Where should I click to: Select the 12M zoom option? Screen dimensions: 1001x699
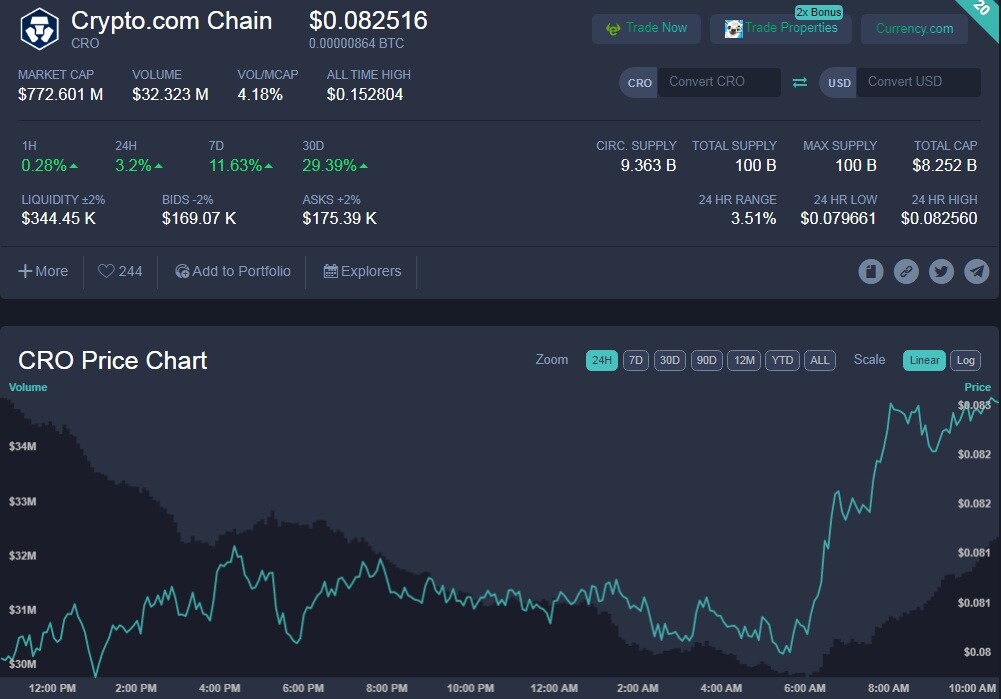tap(744, 360)
